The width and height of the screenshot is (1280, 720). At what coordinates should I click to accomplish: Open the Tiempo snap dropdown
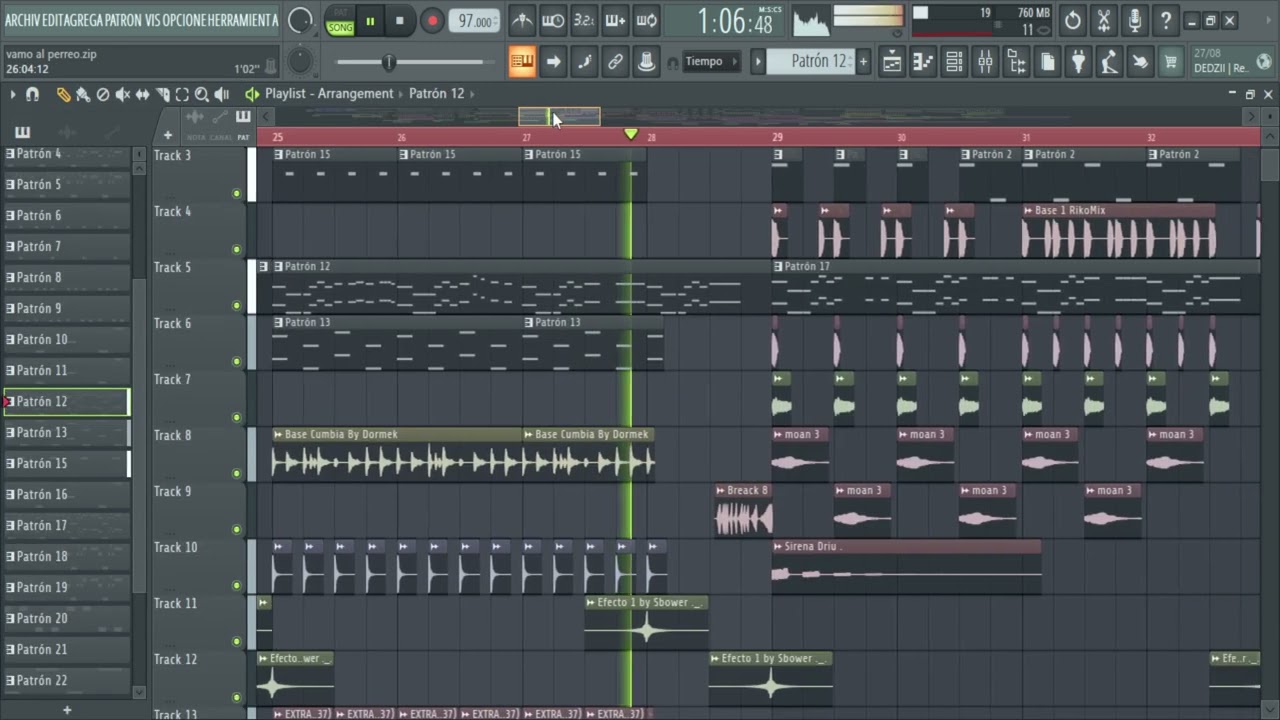(x=711, y=62)
